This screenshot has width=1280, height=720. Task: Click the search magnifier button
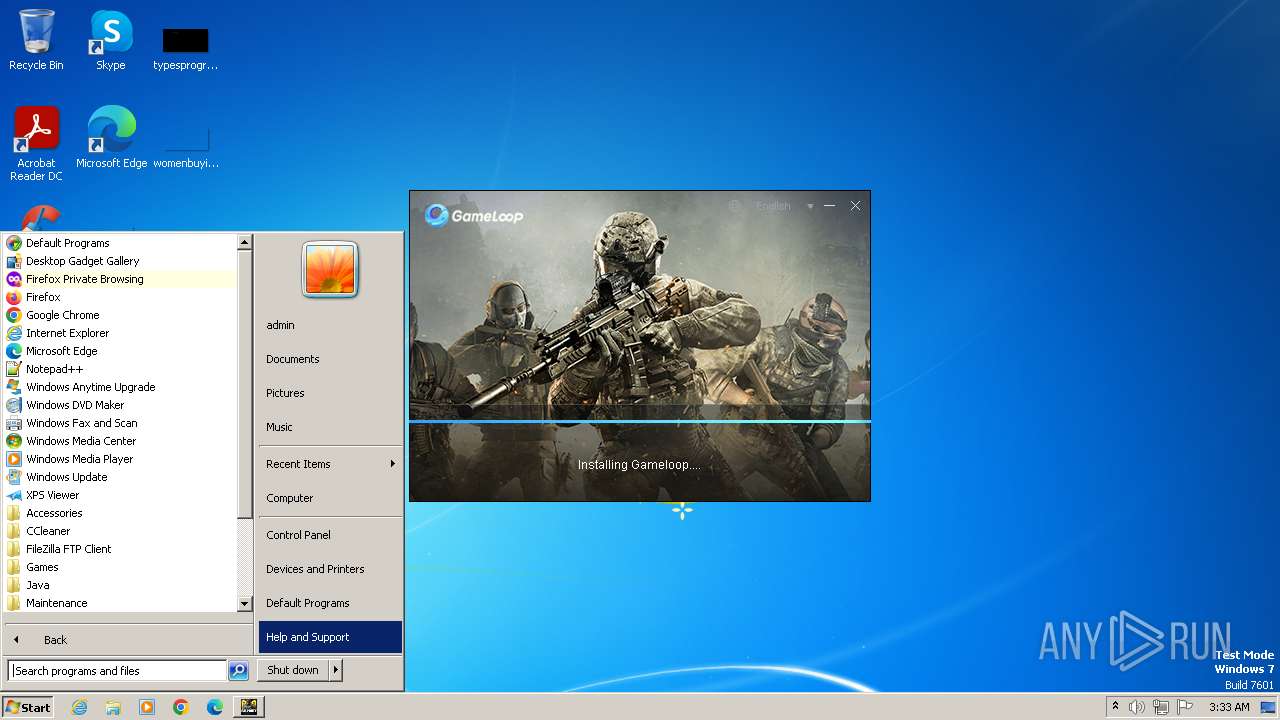pyautogui.click(x=238, y=671)
